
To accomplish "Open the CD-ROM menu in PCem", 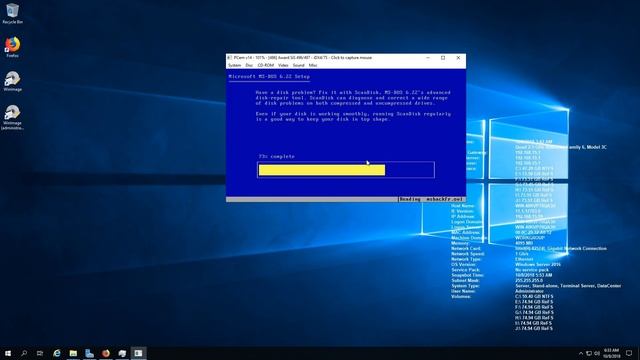I will tap(266, 65).
